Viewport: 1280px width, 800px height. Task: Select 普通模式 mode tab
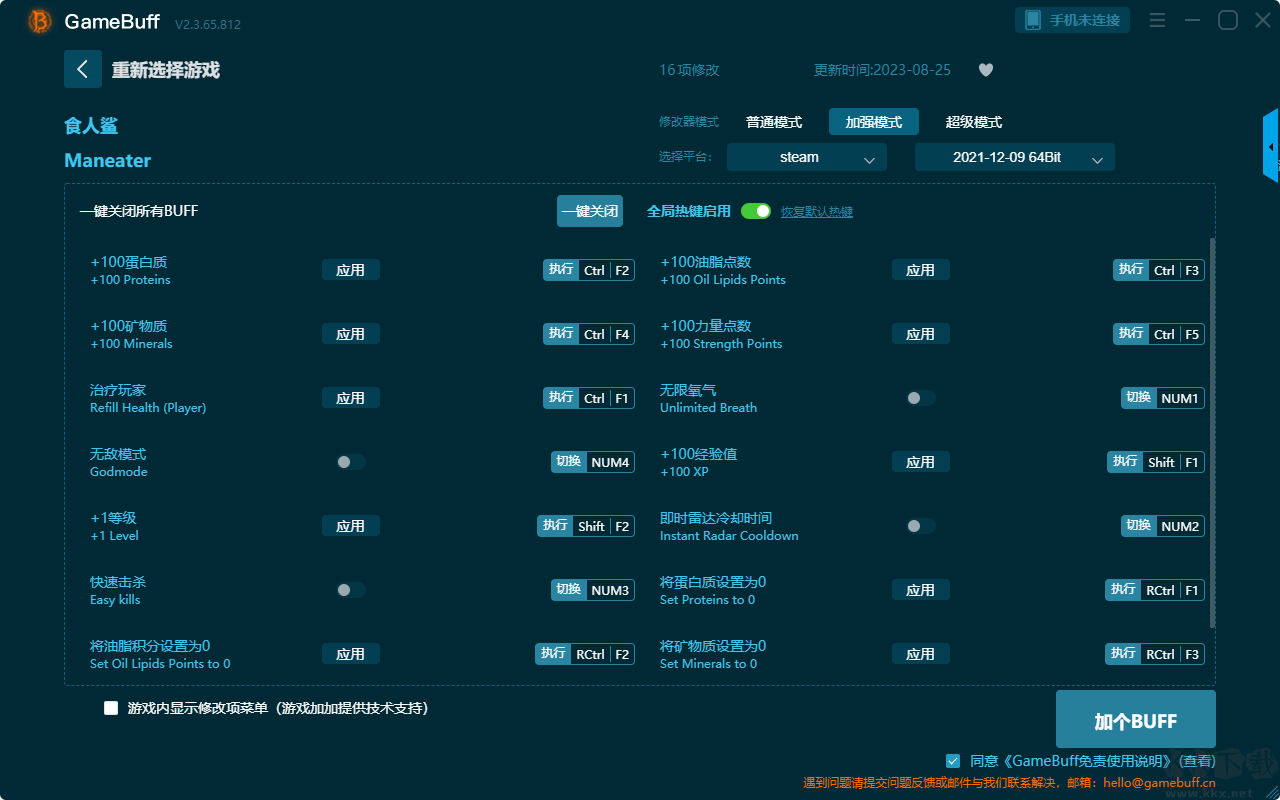tap(774, 122)
